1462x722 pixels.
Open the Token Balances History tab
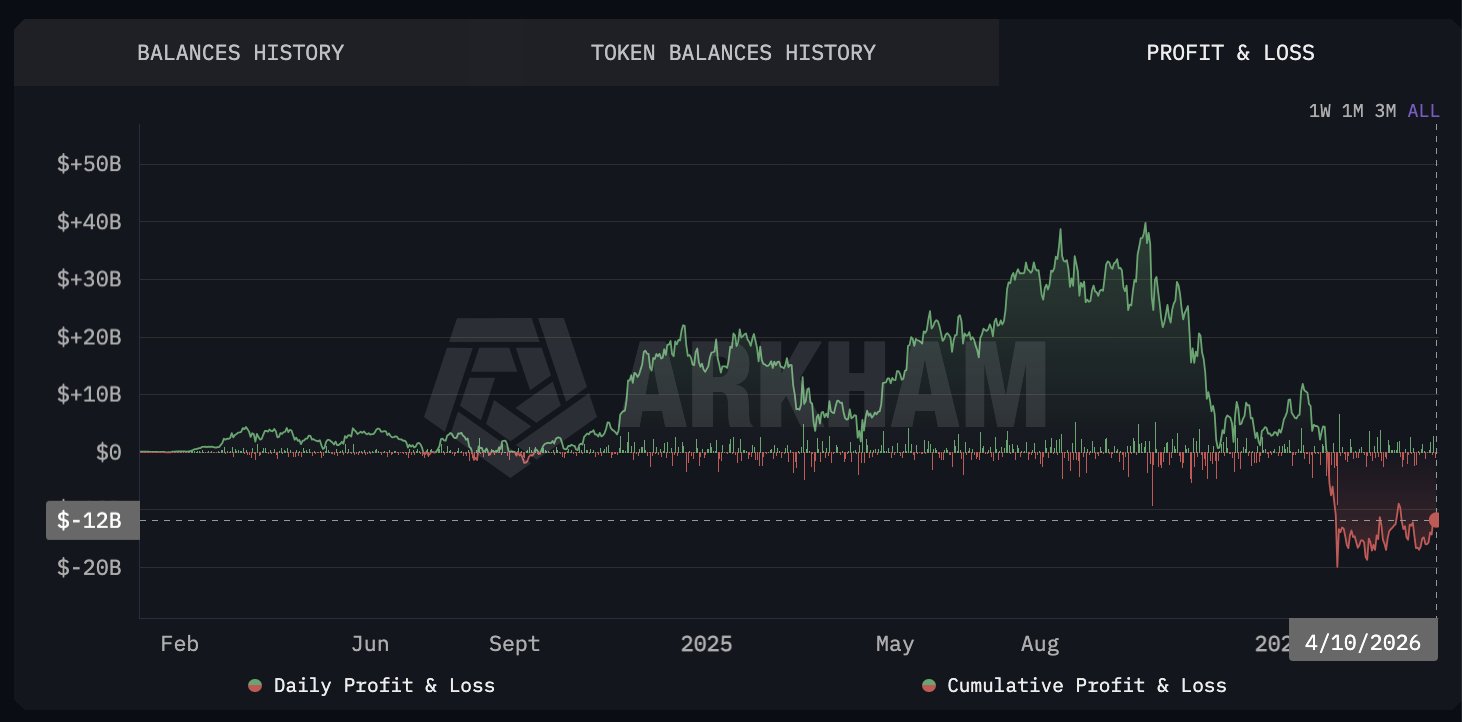point(733,52)
